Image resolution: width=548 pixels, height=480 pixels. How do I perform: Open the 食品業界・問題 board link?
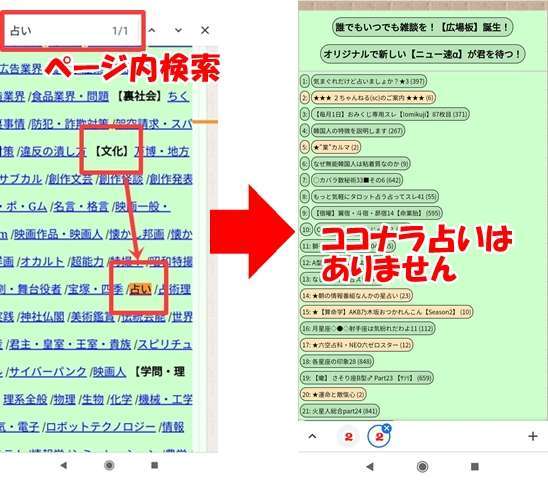70,96
